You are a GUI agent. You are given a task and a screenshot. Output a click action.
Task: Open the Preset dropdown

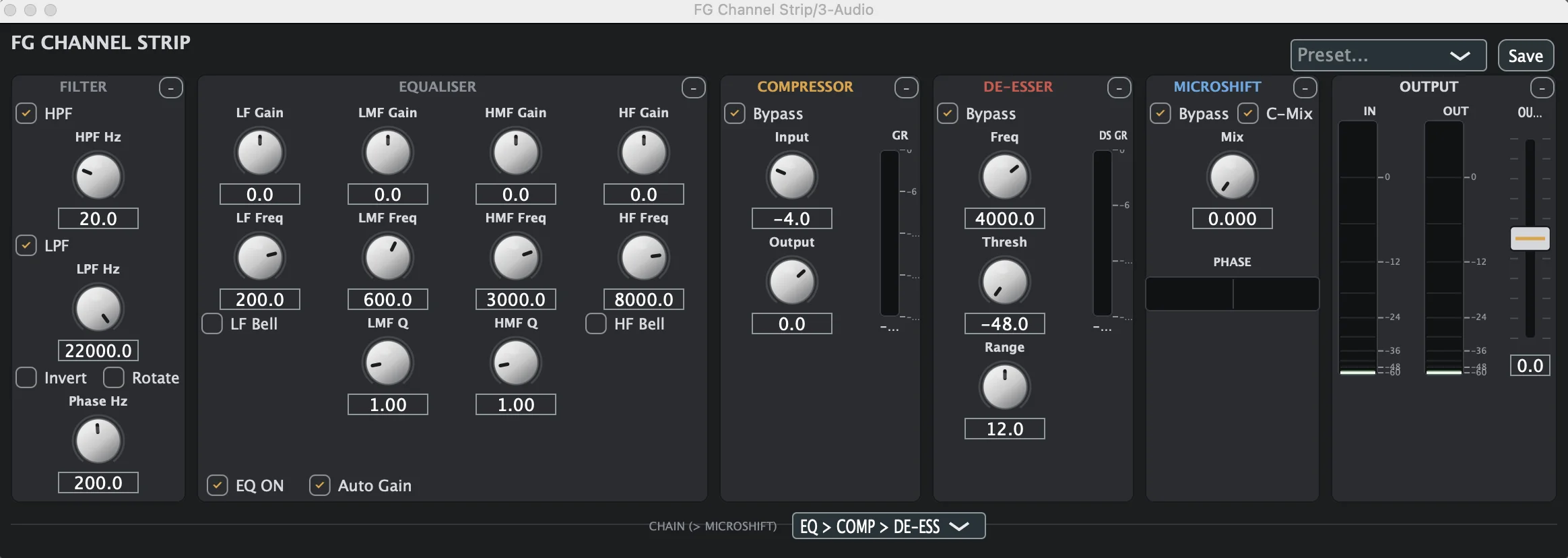(1388, 55)
